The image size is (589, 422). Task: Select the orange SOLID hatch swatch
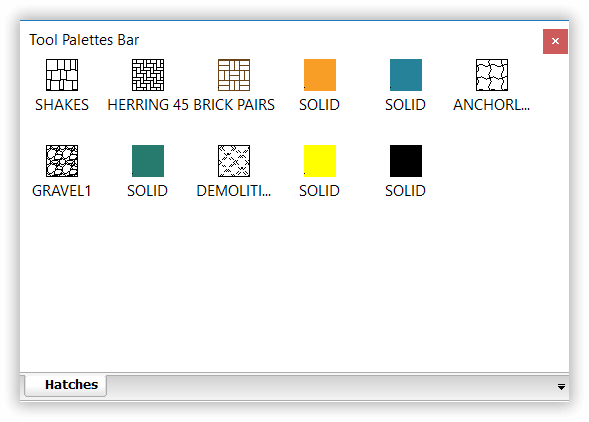click(x=320, y=75)
